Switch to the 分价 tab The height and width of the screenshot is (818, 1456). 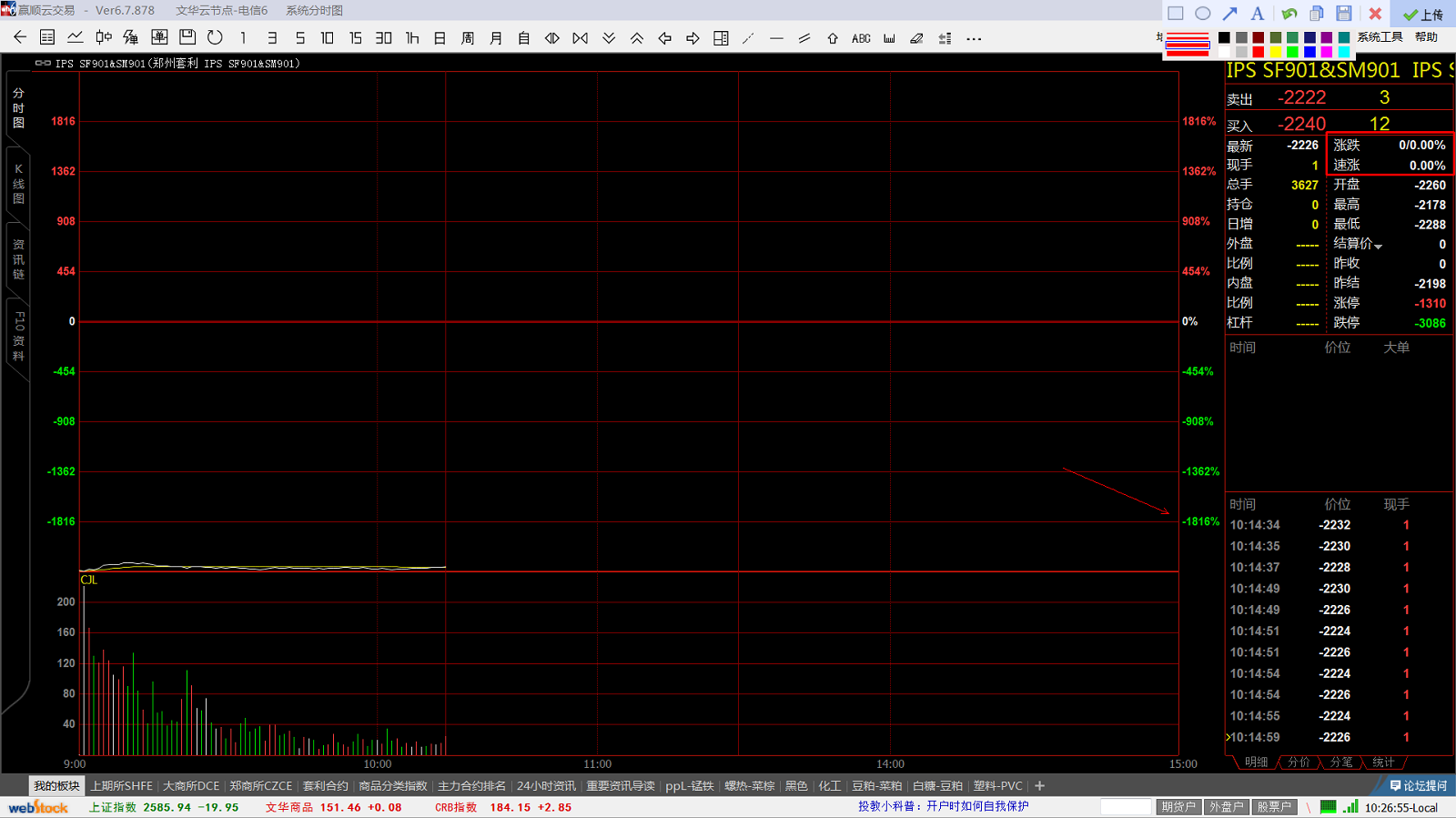1299,762
